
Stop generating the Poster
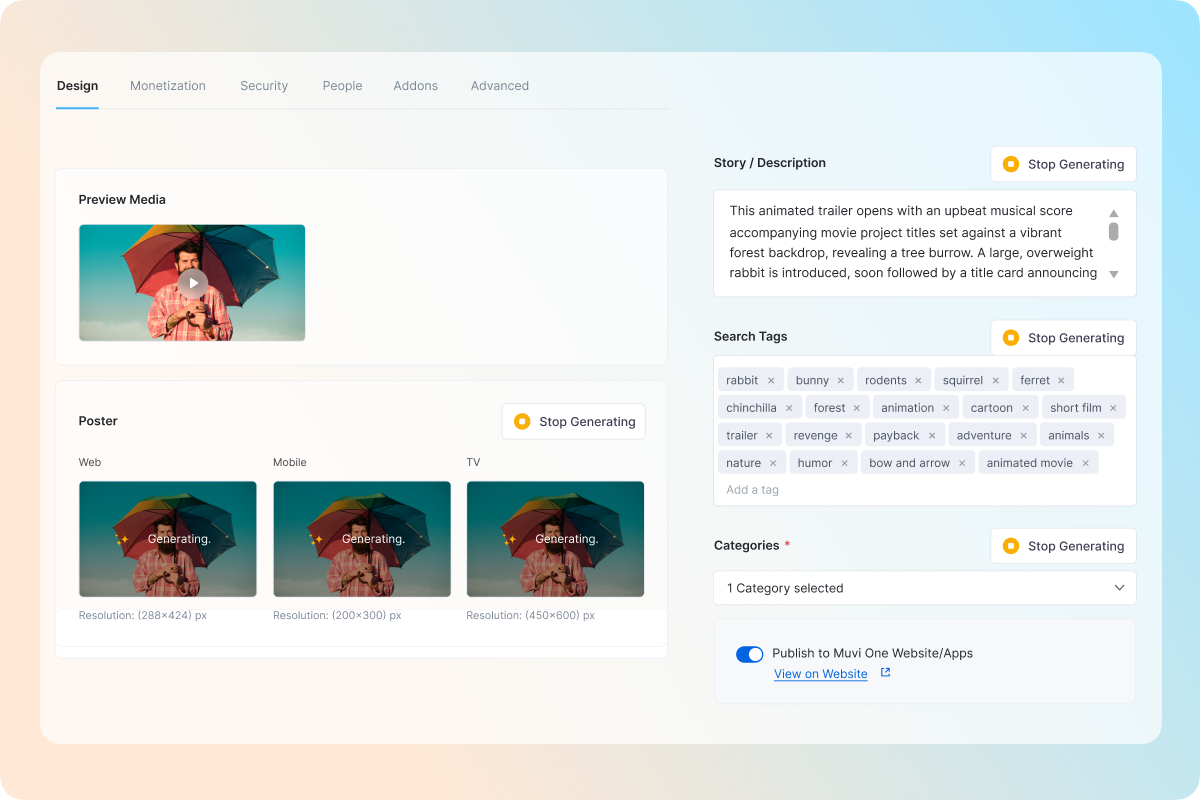[574, 422]
